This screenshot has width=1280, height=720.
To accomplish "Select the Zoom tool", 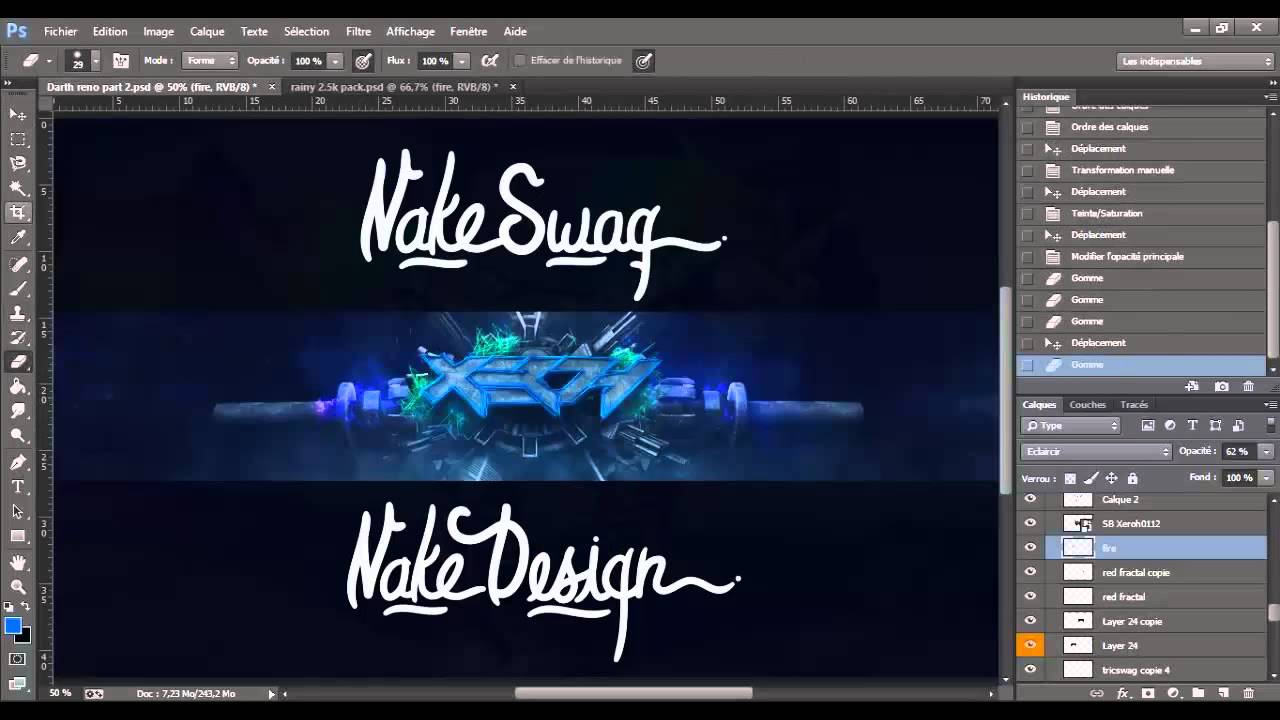I will [18, 587].
